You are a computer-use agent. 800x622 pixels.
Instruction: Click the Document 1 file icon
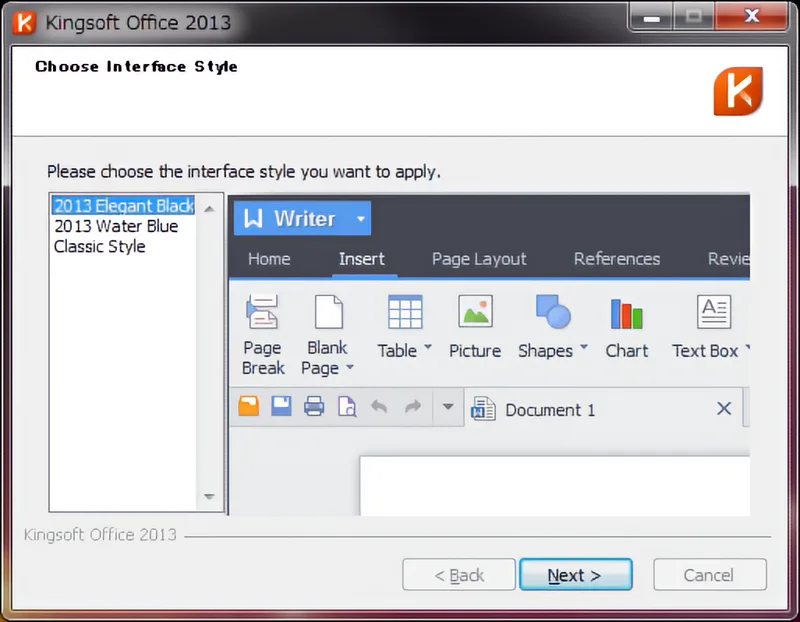[483, 409]
